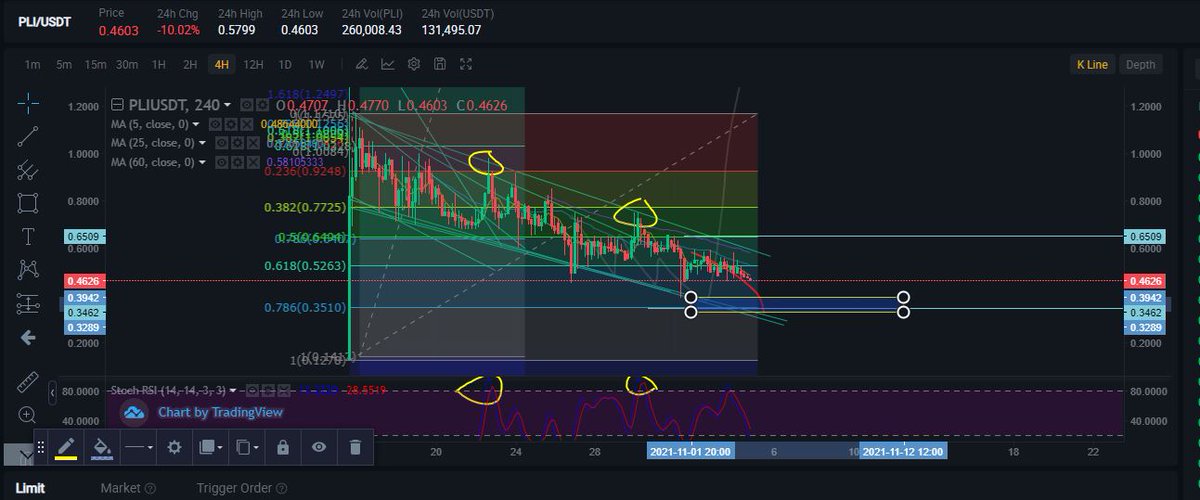The height and width of the screenshot is (500, 1200).
Task: Lock the selected drawing
Action: pyautogui.click(x=283, y=447)
